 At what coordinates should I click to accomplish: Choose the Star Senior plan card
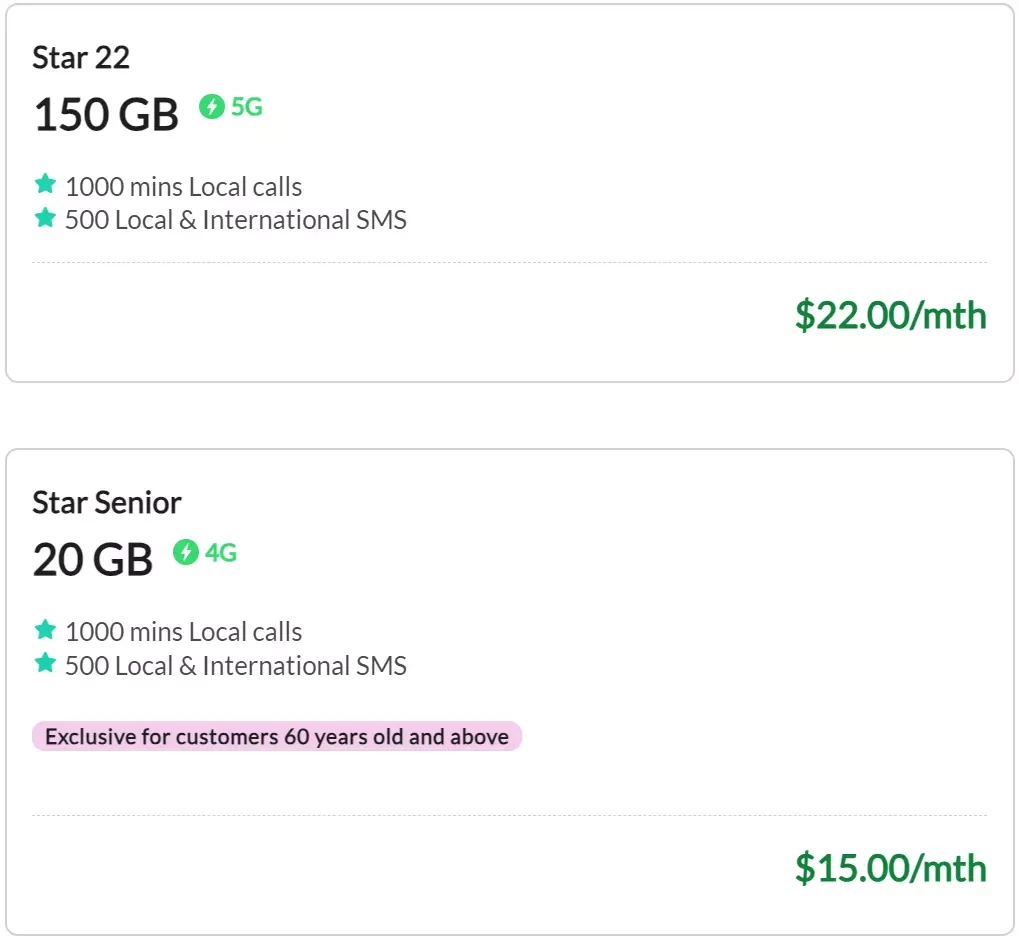(510, 692)
